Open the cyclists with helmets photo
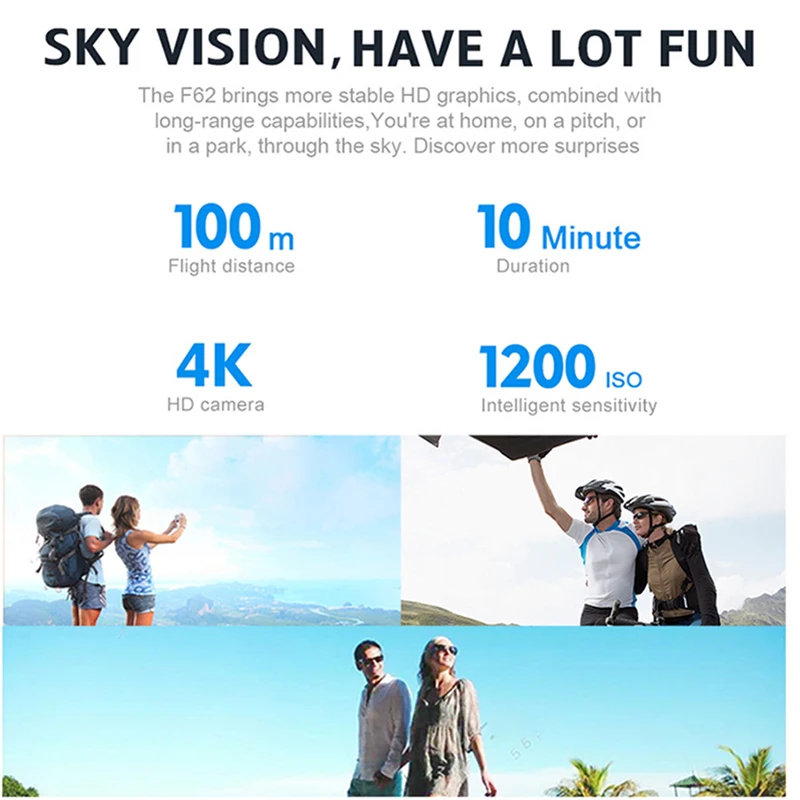This screenshot has width=800, height=800. pyautogui.click(x=593, y=530)
